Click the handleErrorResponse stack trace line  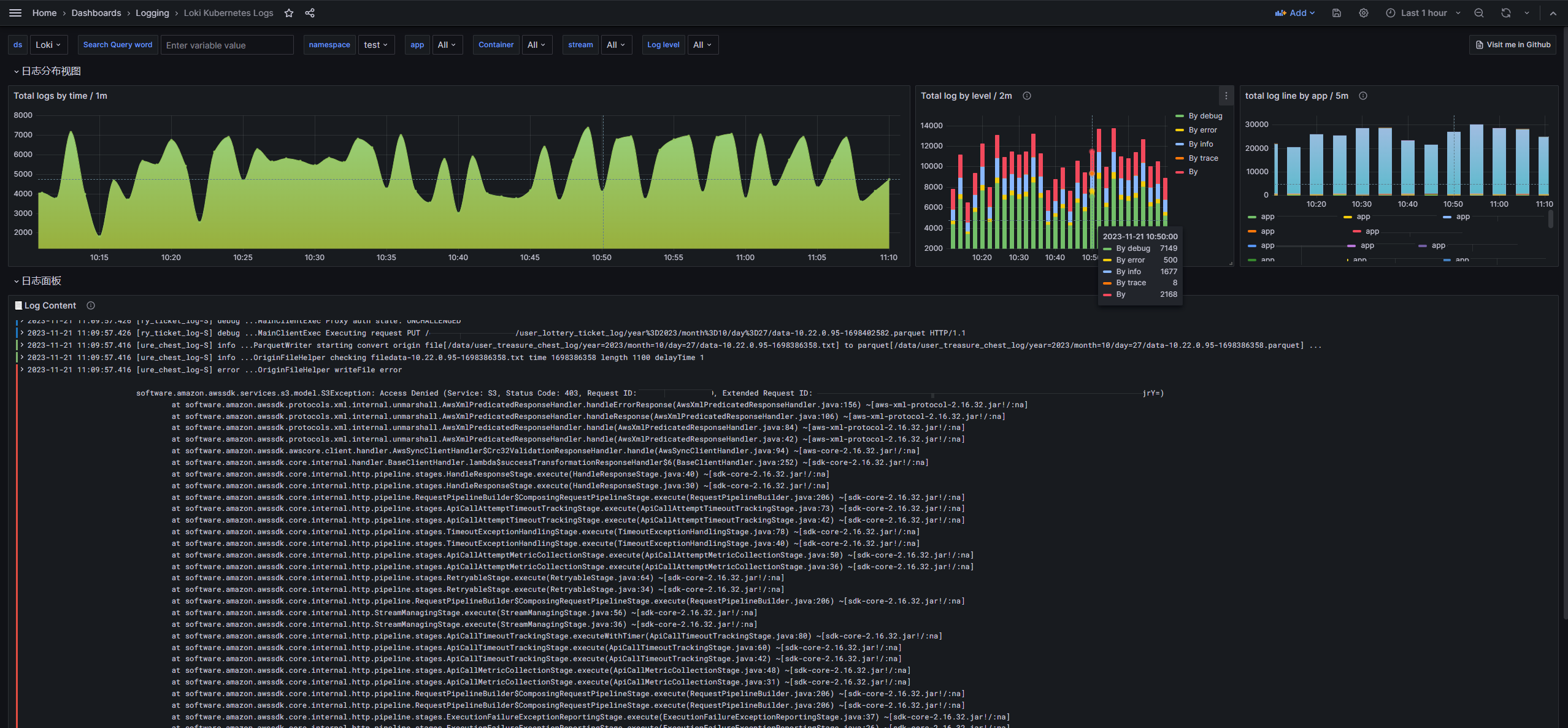pos(599,405)
